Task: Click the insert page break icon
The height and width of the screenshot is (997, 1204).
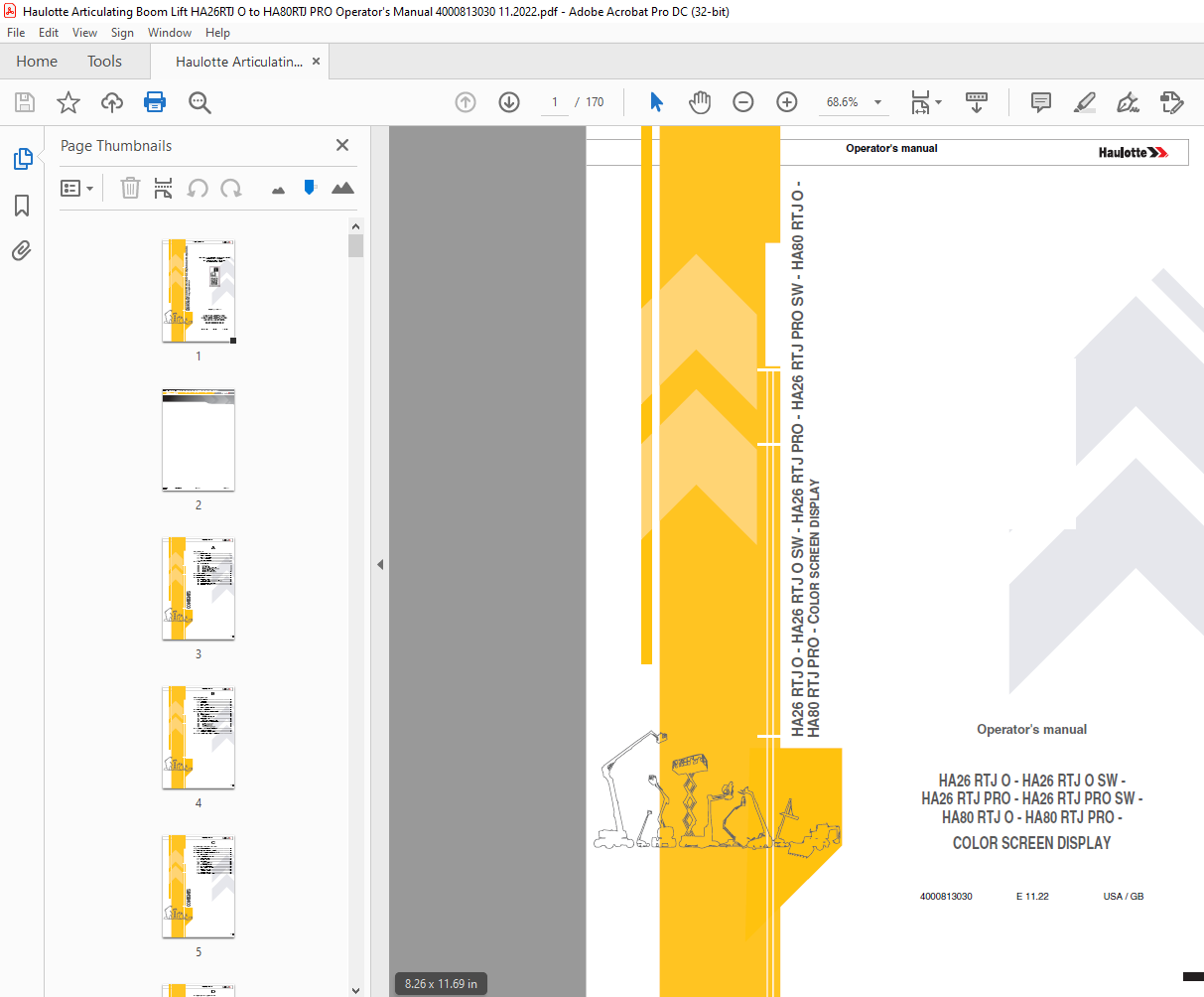Action: coord(164,188)
